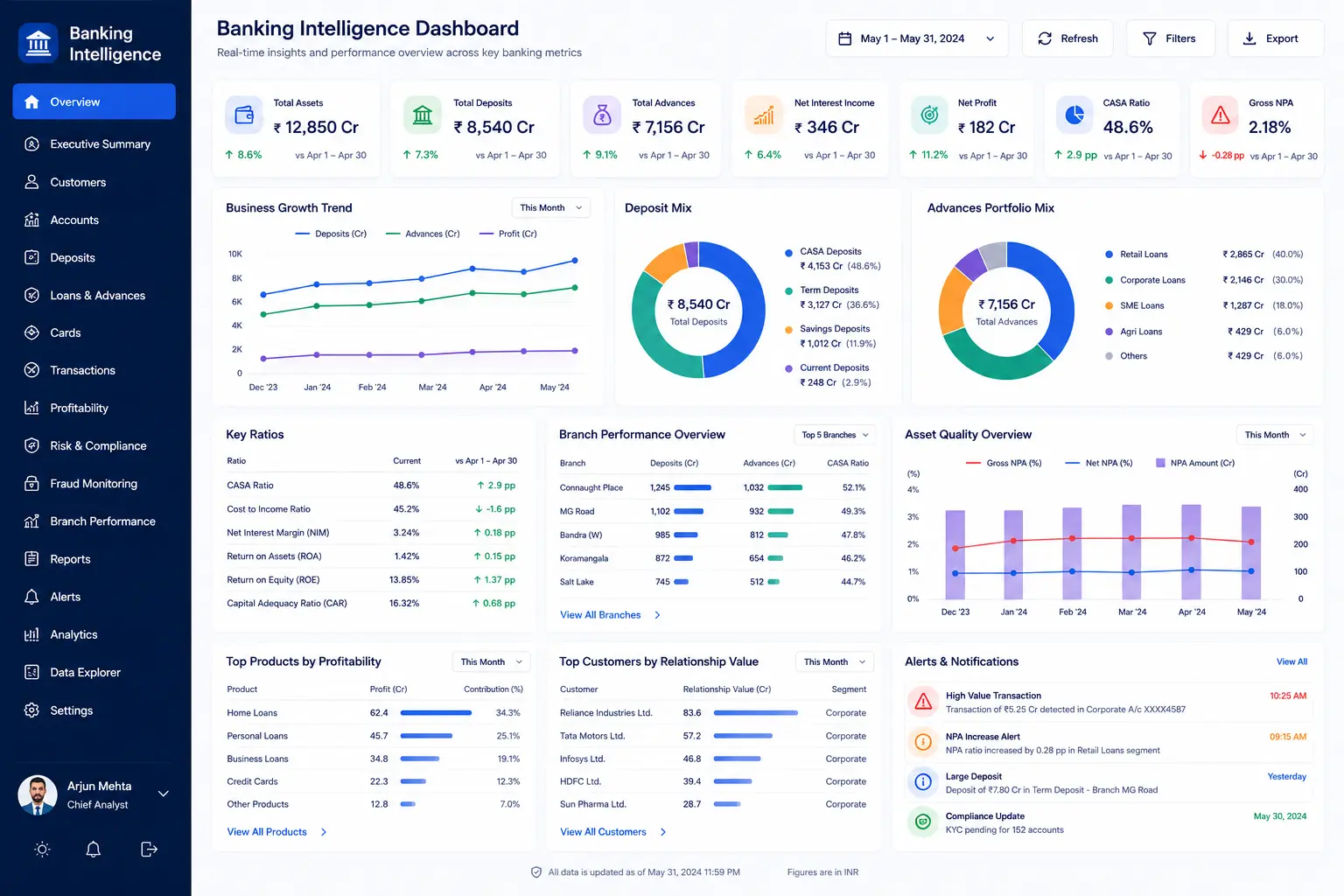This screenshot has height=896, width=1344.
Task: Navigate to Branch Performance
Action: (x=94, y=521)
